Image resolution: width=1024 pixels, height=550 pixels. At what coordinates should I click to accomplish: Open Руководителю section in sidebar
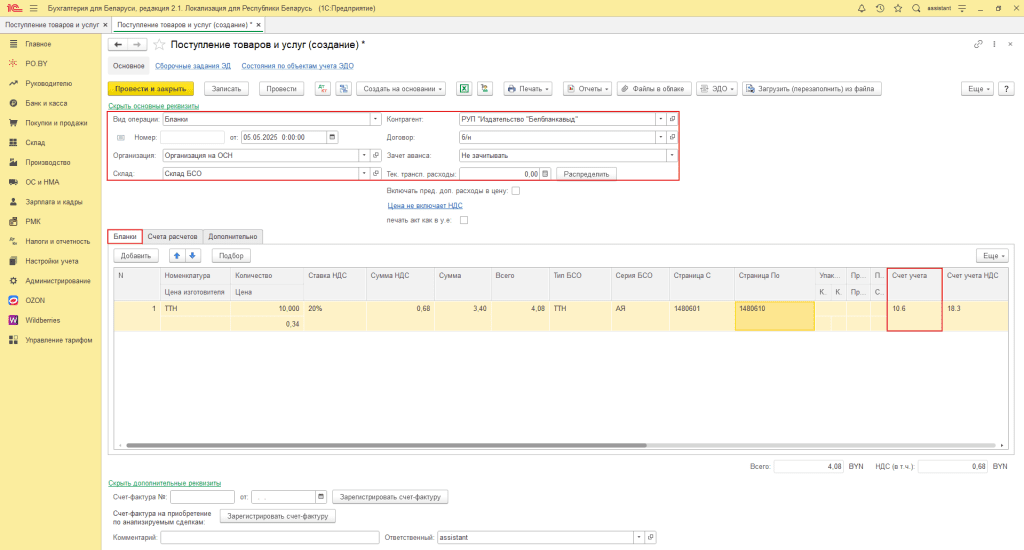point(48,84)
